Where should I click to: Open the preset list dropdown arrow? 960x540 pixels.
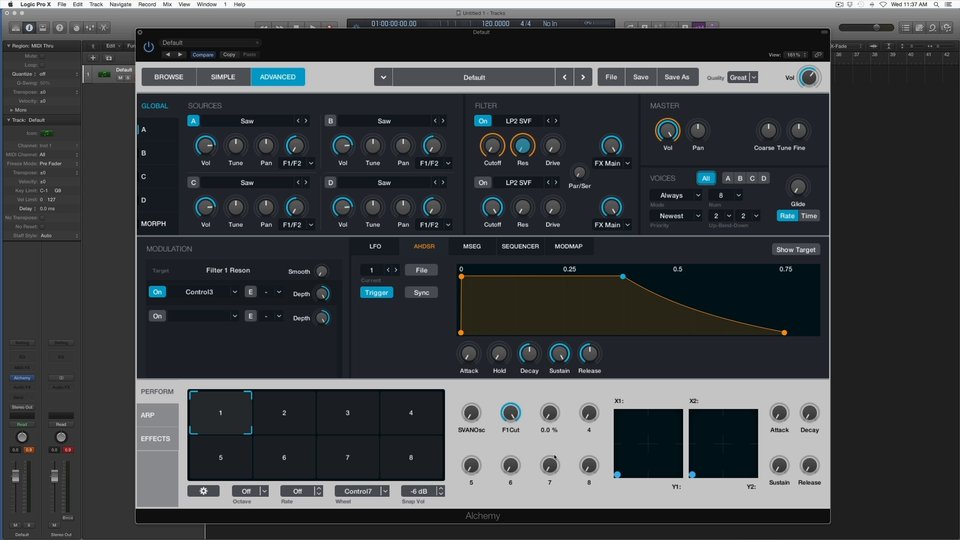pyautogui.click(x=383, y=77)
